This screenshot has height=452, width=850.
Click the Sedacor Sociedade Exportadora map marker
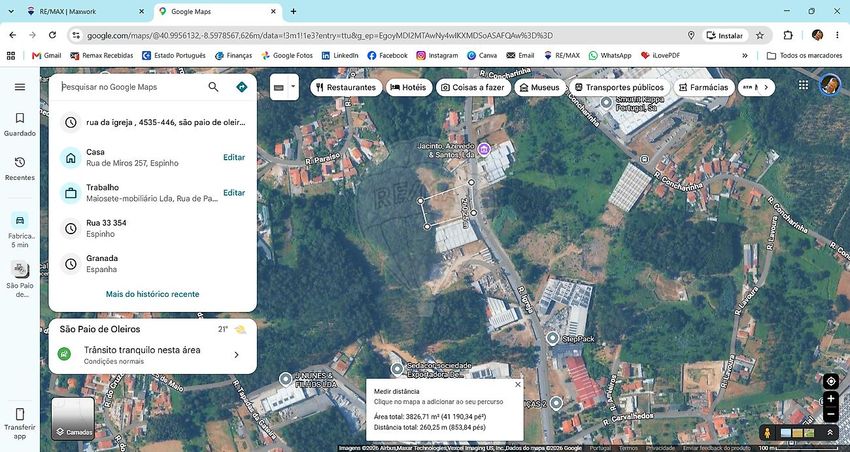(x=397, y=369)
